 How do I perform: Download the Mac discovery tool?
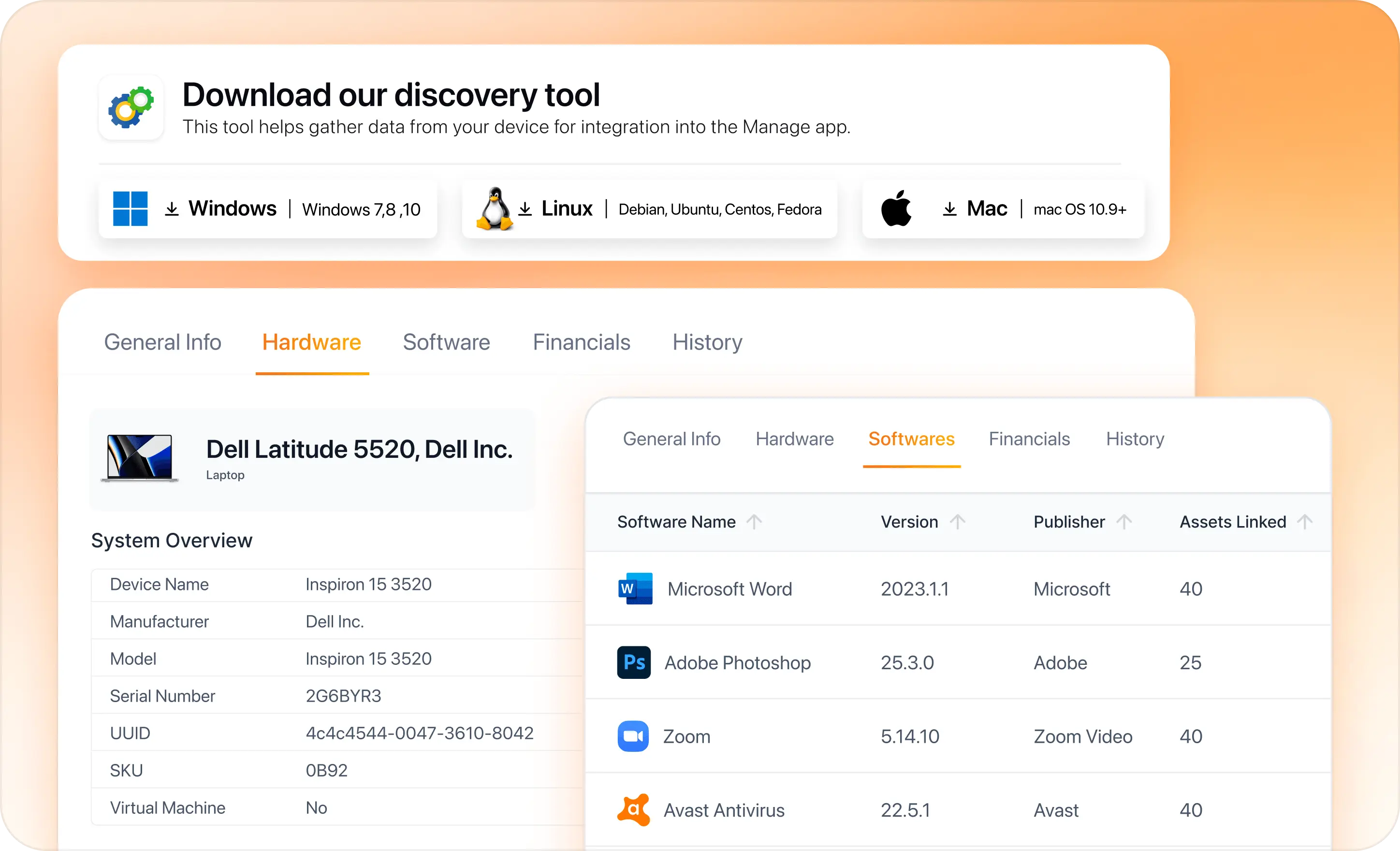[1004, 208]
